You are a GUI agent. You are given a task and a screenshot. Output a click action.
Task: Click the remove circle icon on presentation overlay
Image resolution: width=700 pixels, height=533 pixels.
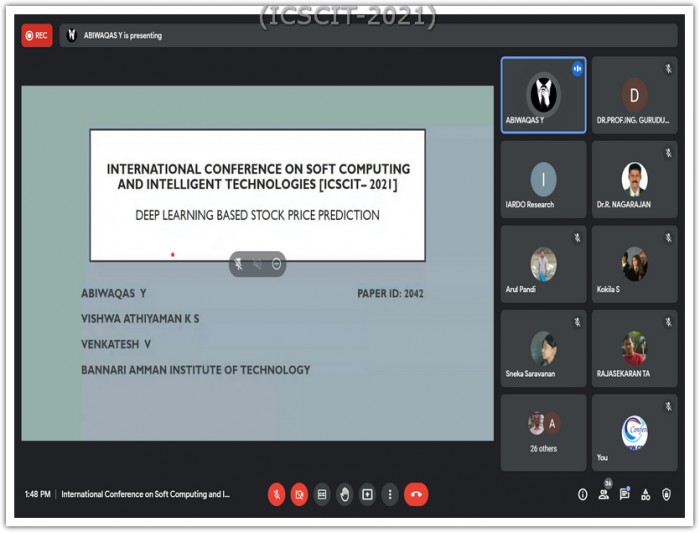276,264
